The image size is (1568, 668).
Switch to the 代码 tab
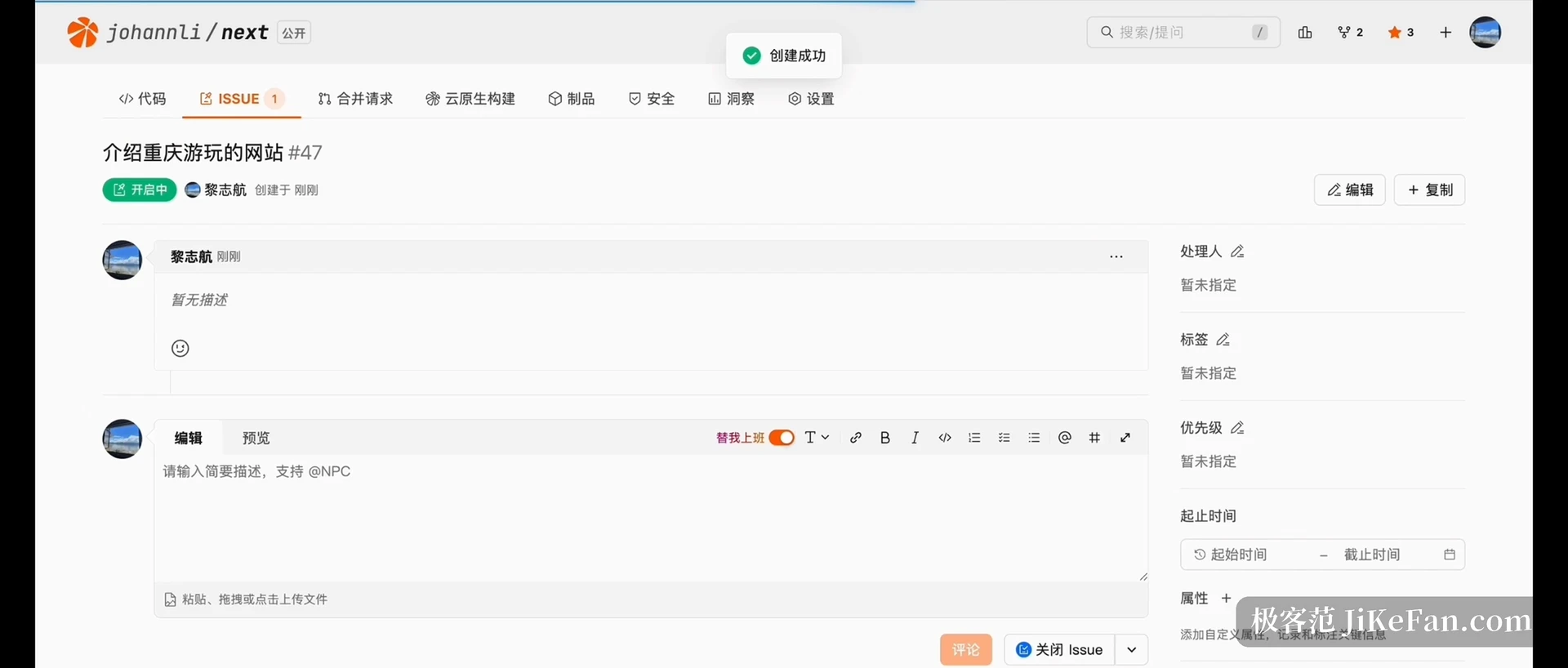click(142, 99)
